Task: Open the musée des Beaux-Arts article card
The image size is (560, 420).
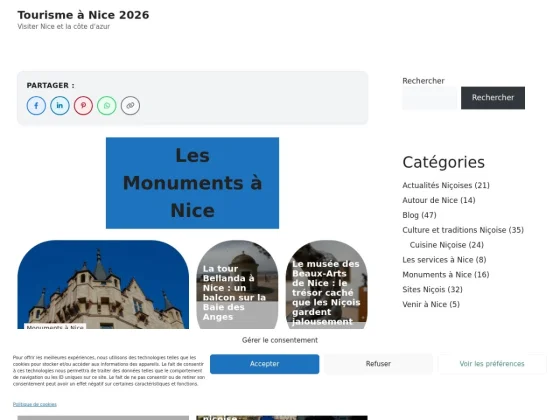Action: click(326, 284)
